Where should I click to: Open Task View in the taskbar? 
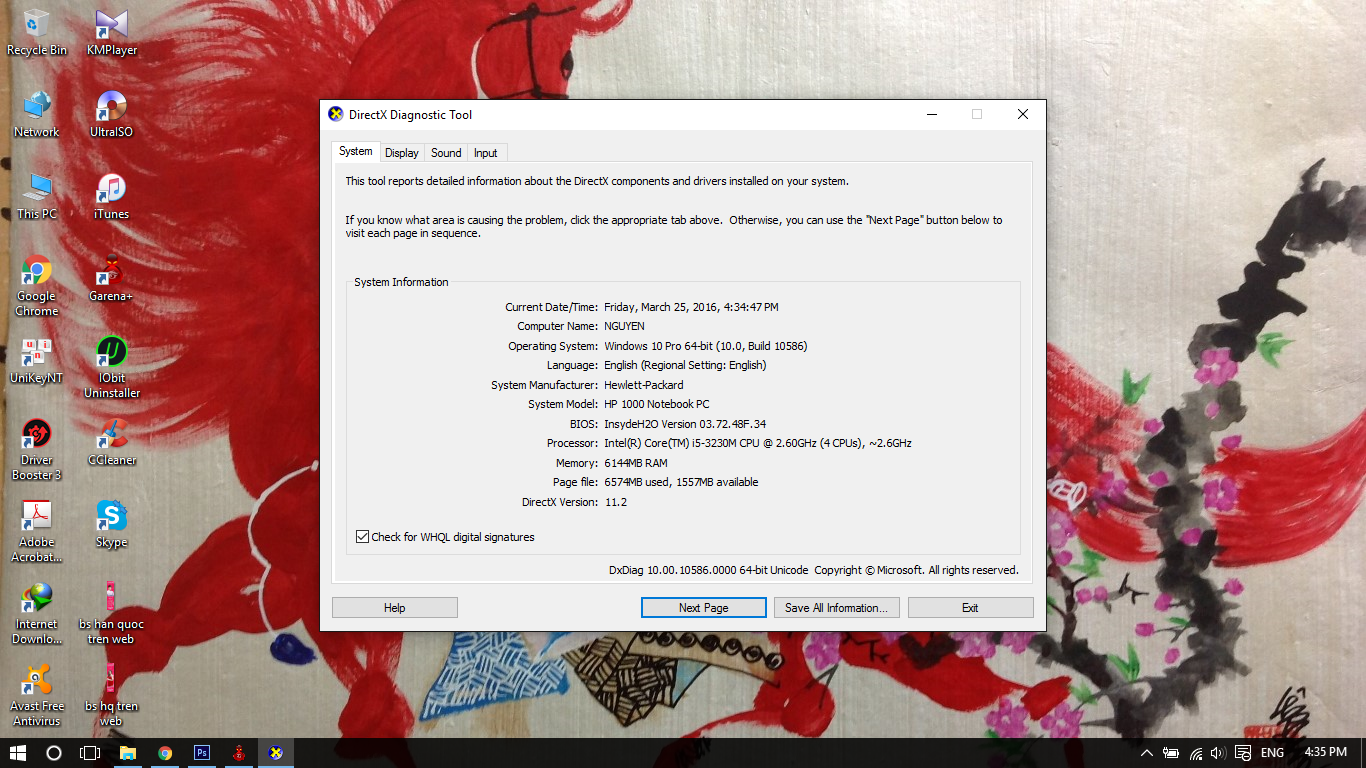point(90,753)
